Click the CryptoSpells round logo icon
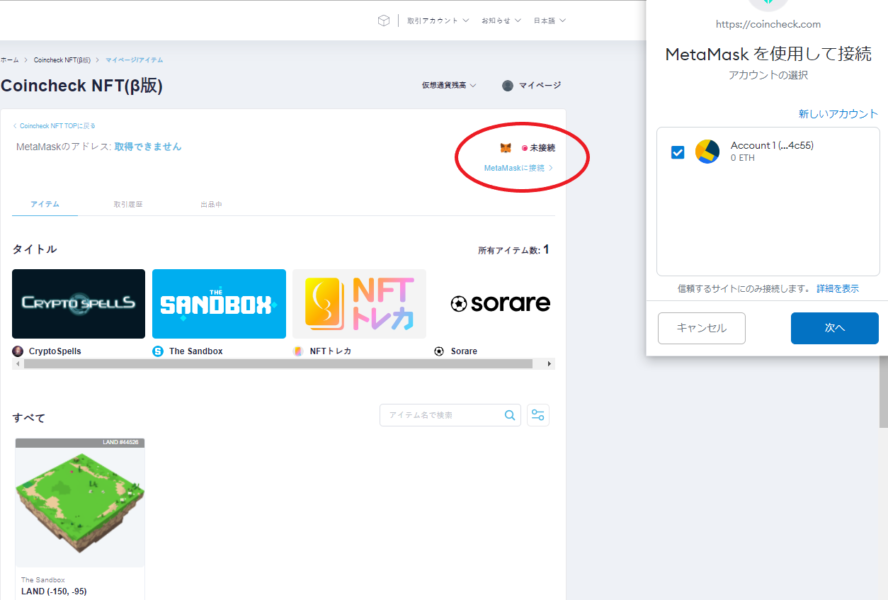Viewport: 888px width, 600px height. coord(18,351)
